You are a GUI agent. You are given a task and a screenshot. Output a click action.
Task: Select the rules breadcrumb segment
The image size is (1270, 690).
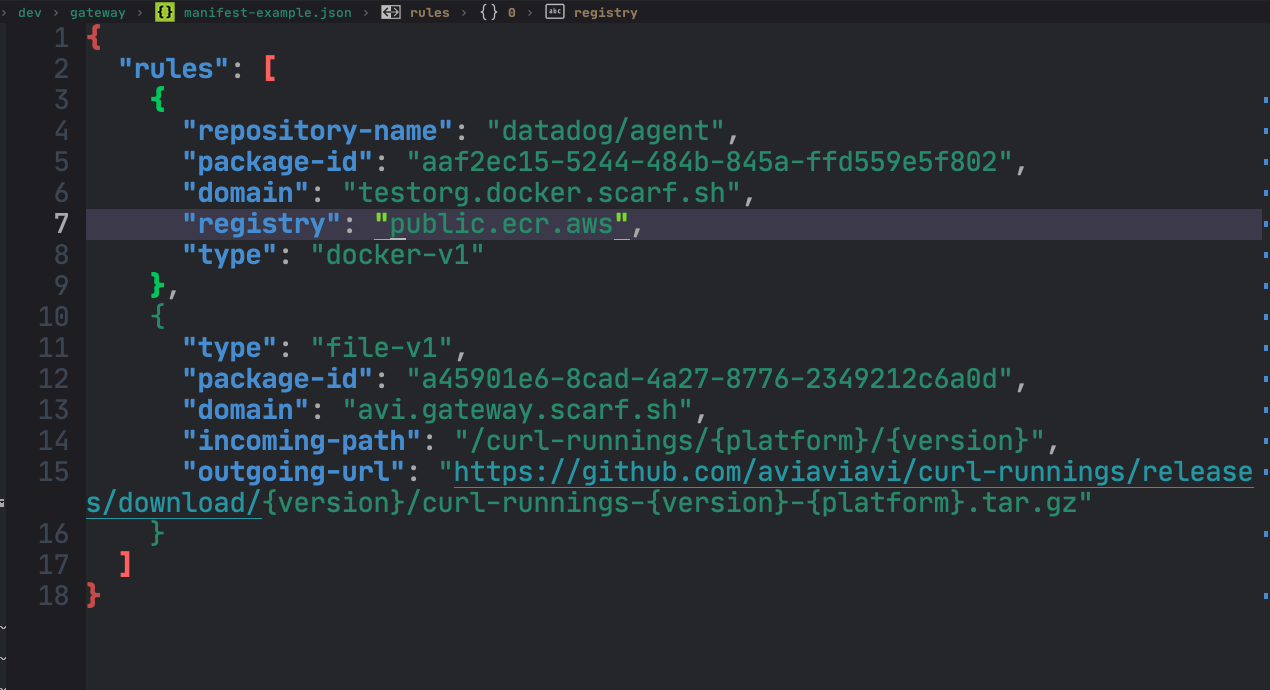(429, 12)
